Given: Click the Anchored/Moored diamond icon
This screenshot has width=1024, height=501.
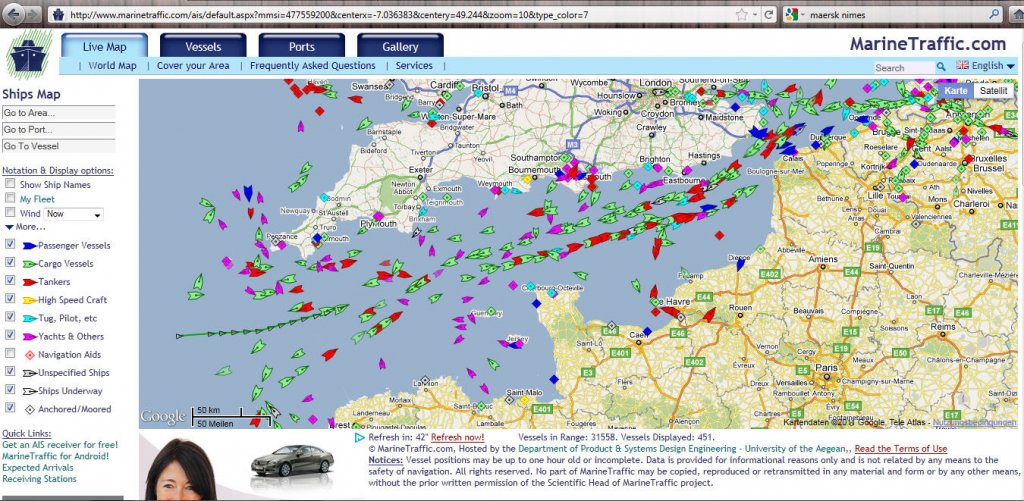Looking at the screenshot, I should click(29, 410).
